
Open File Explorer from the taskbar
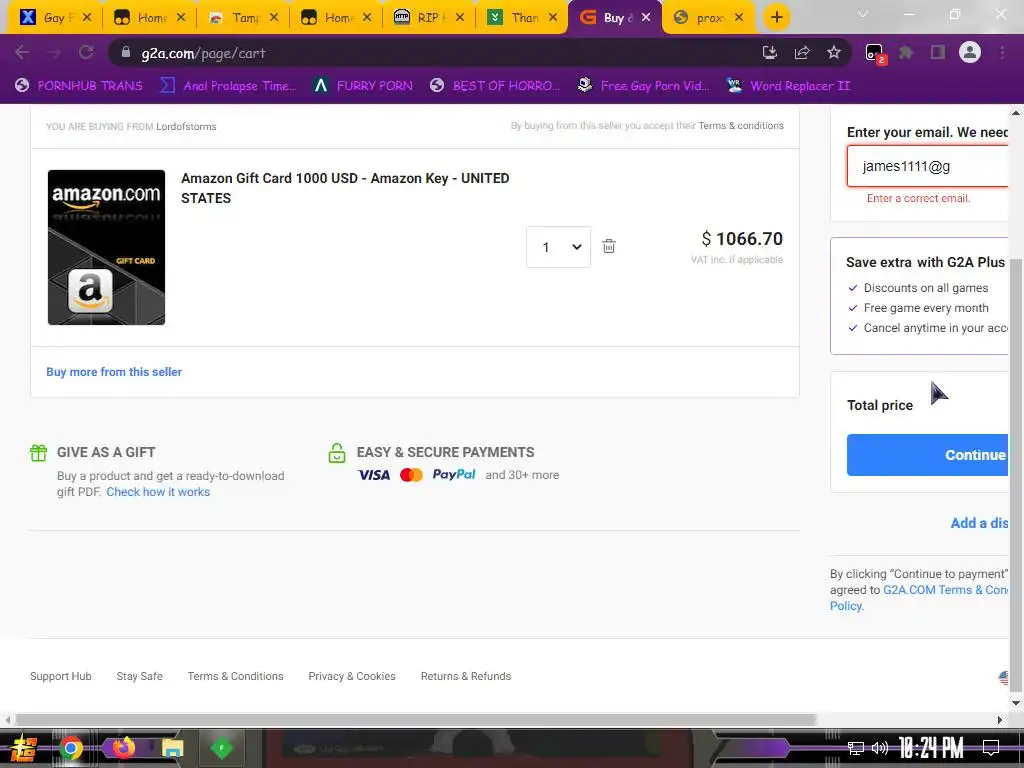pyautogui.click(x=172, y=748)
